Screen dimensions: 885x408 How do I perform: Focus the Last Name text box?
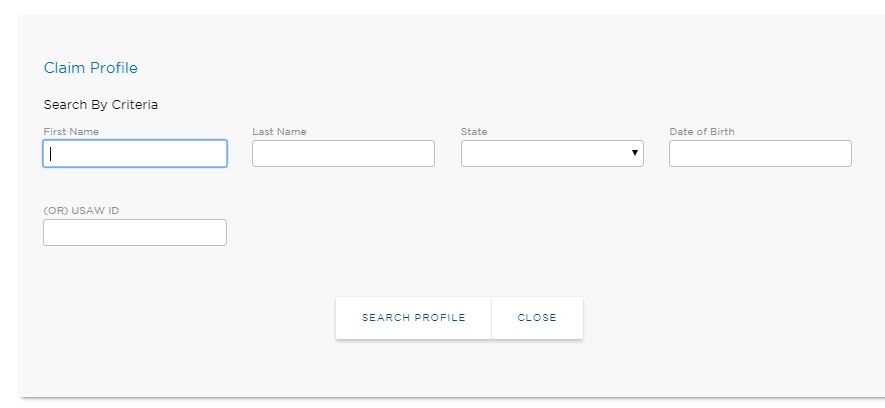pyautogui.click(x=343, y=153)
